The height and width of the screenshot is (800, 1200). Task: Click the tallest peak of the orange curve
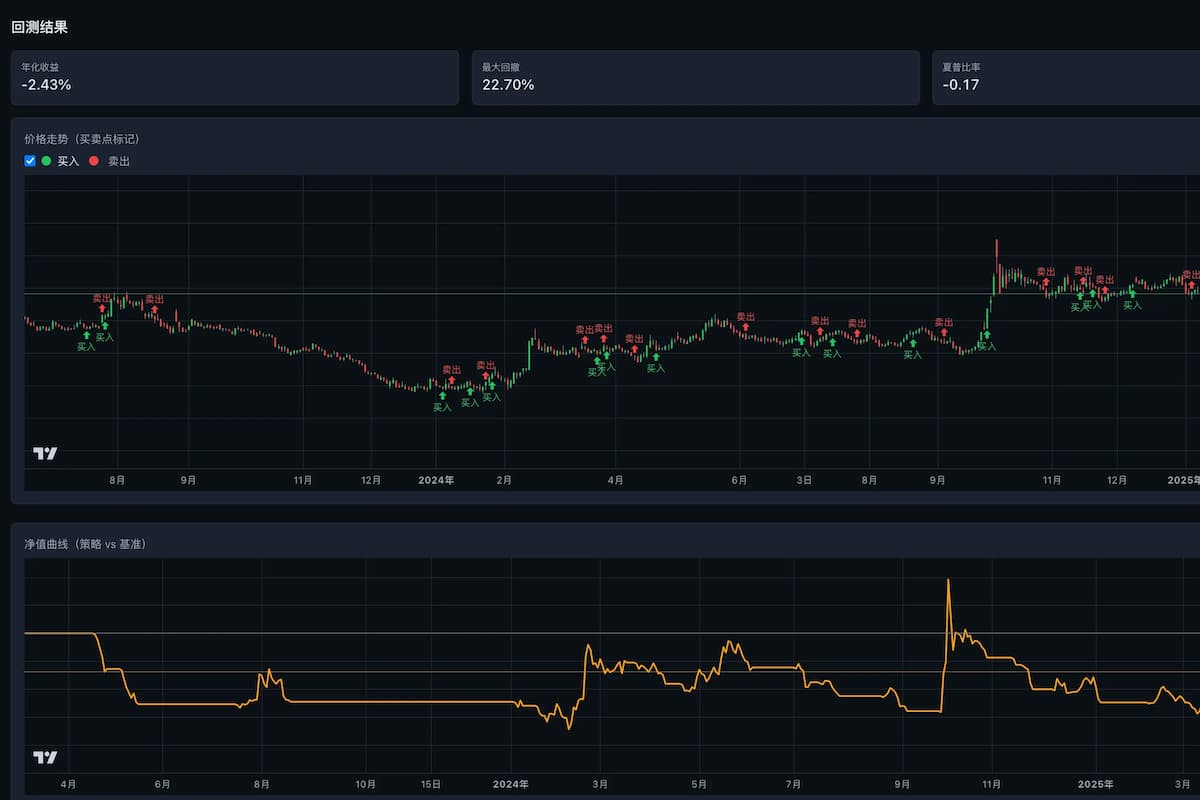click(x=948, y=580)
